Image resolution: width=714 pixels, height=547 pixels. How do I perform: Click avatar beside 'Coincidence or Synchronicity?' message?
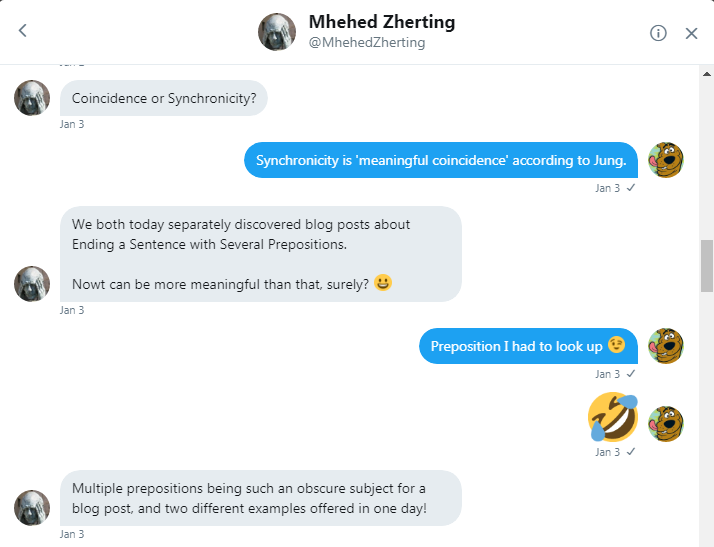(32, 98)
